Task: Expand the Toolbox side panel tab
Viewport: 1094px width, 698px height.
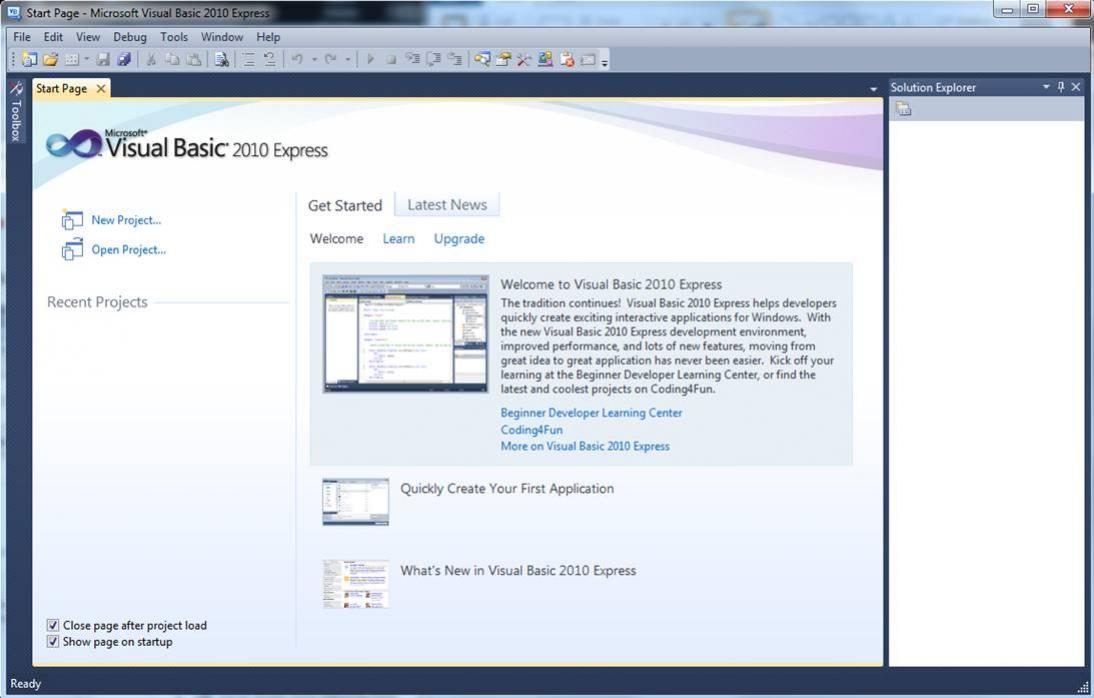Action: pos(16,112)
